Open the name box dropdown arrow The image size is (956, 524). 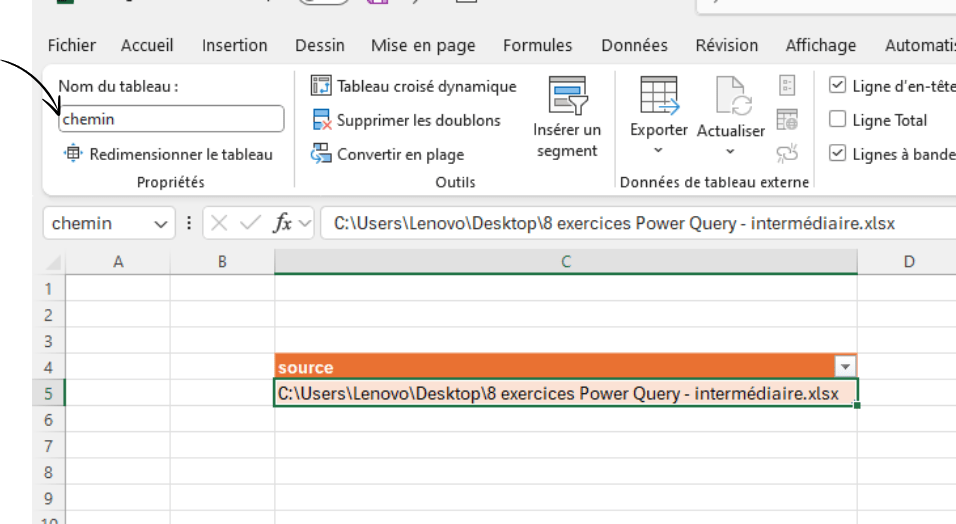(161, 224)
